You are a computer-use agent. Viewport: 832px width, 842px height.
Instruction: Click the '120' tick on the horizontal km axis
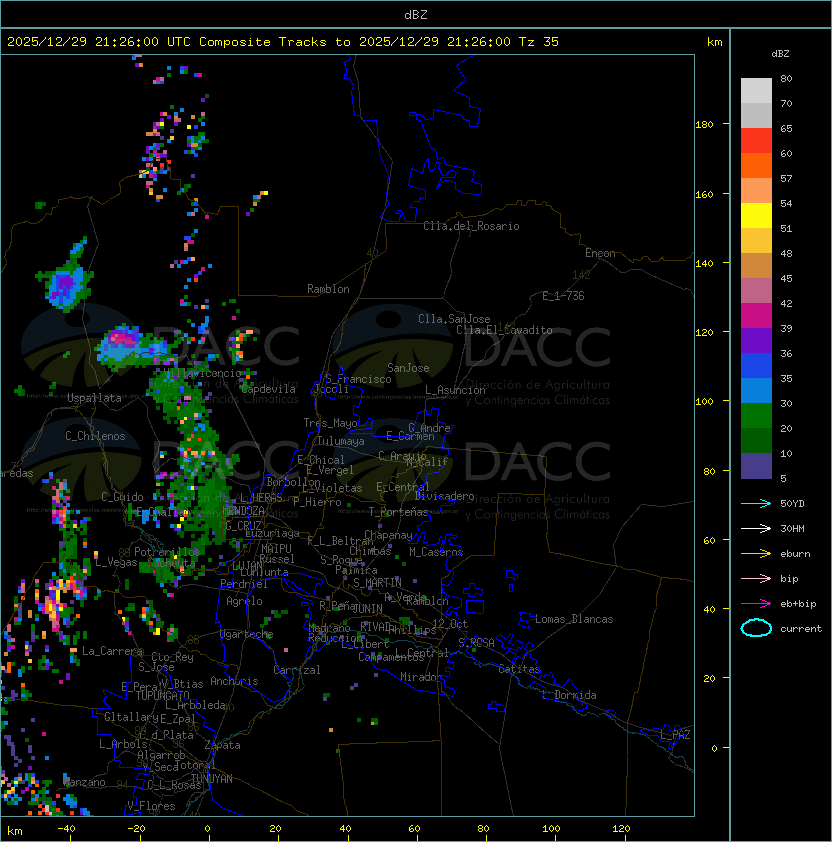point(621,829)
